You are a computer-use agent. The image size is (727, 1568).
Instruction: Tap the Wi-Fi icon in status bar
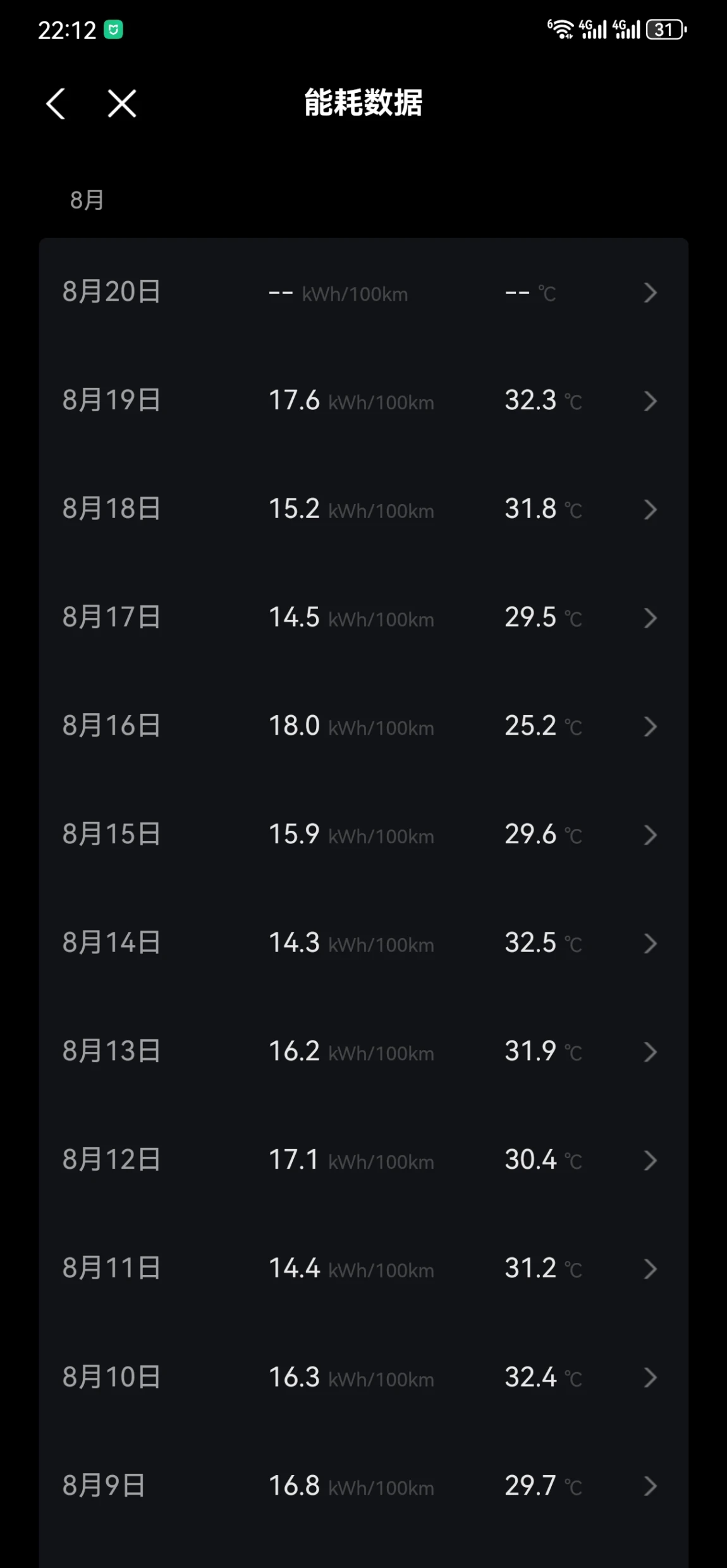[x=560, y=29]
